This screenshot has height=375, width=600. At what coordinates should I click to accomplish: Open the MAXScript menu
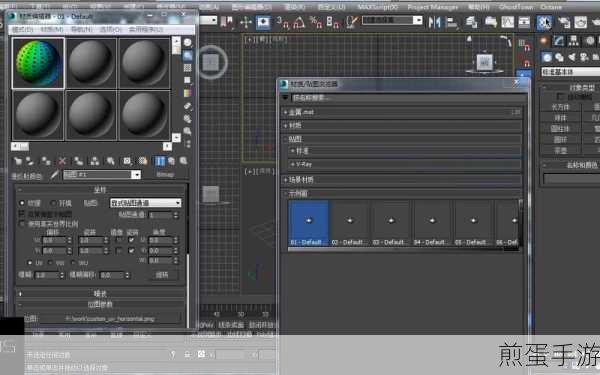377,7
